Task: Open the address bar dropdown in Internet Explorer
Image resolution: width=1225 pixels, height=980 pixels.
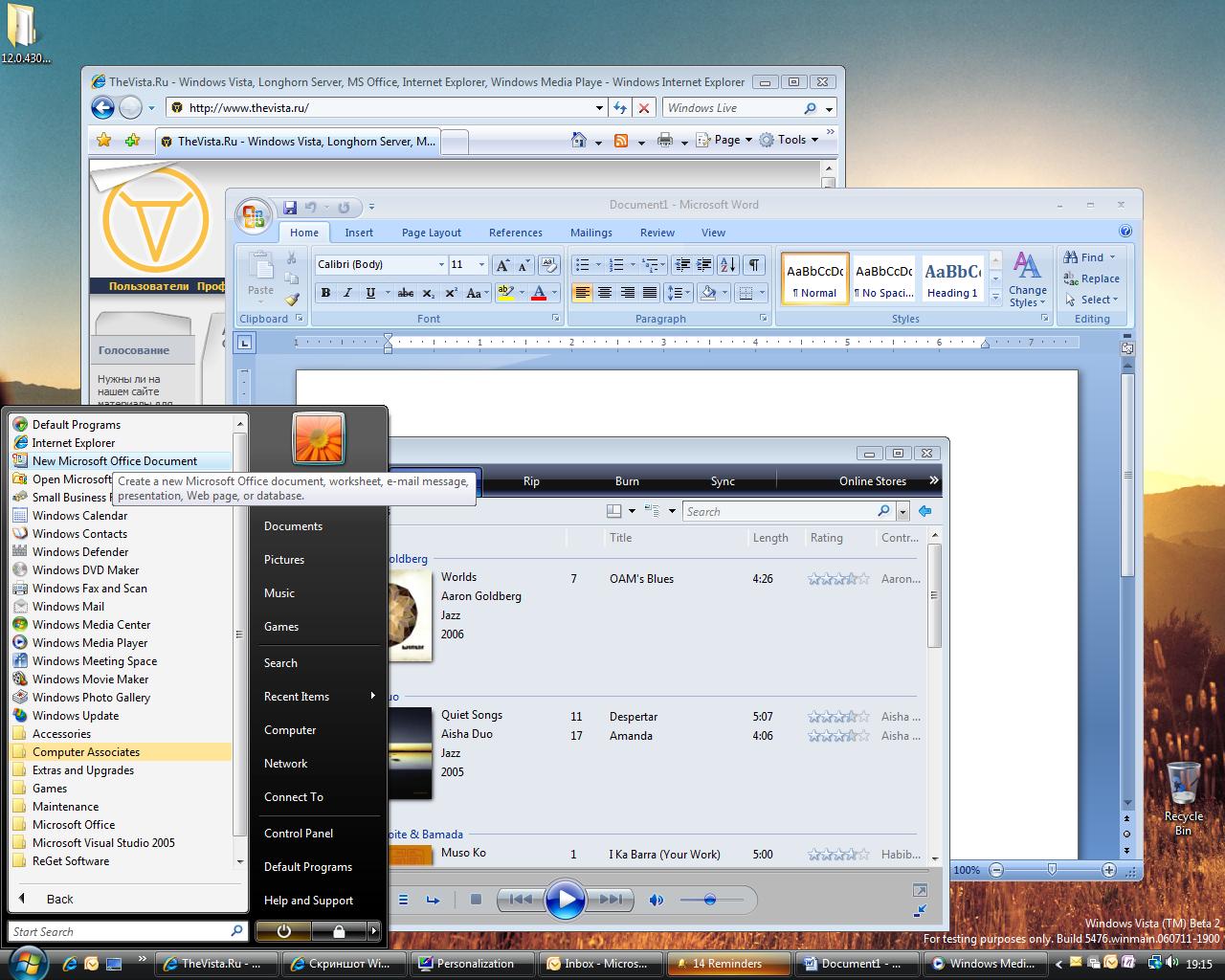Action: coord(599,108)
